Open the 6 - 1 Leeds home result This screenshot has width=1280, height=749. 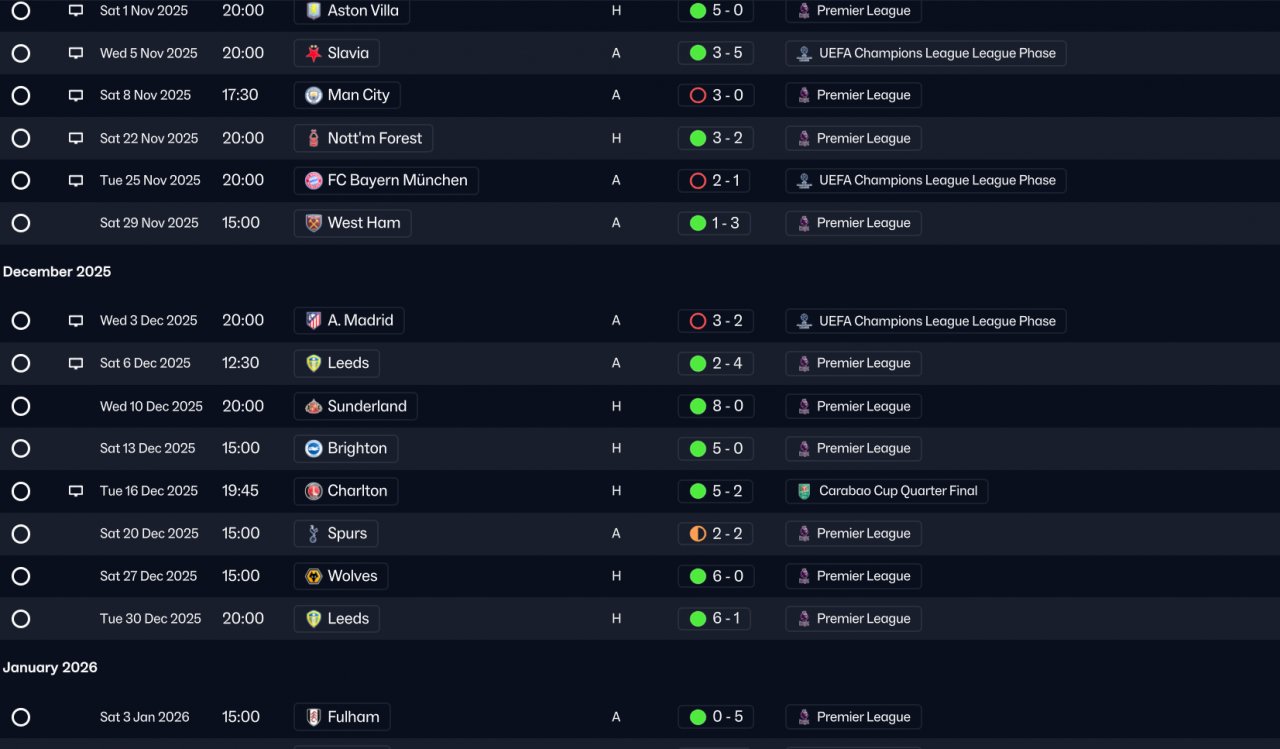tap(715, 619)
